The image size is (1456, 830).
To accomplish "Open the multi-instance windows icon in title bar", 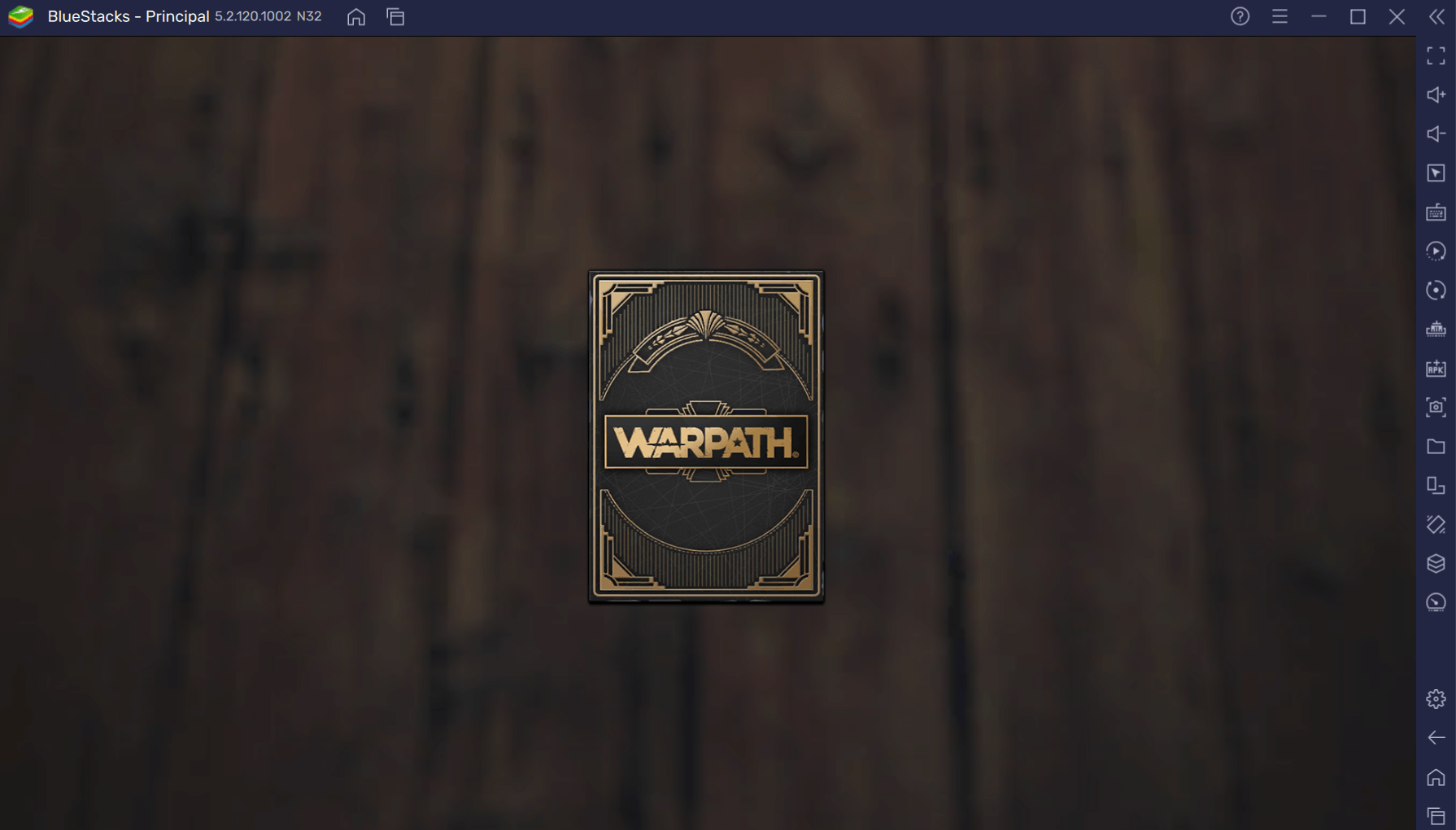I will (395, 16).
